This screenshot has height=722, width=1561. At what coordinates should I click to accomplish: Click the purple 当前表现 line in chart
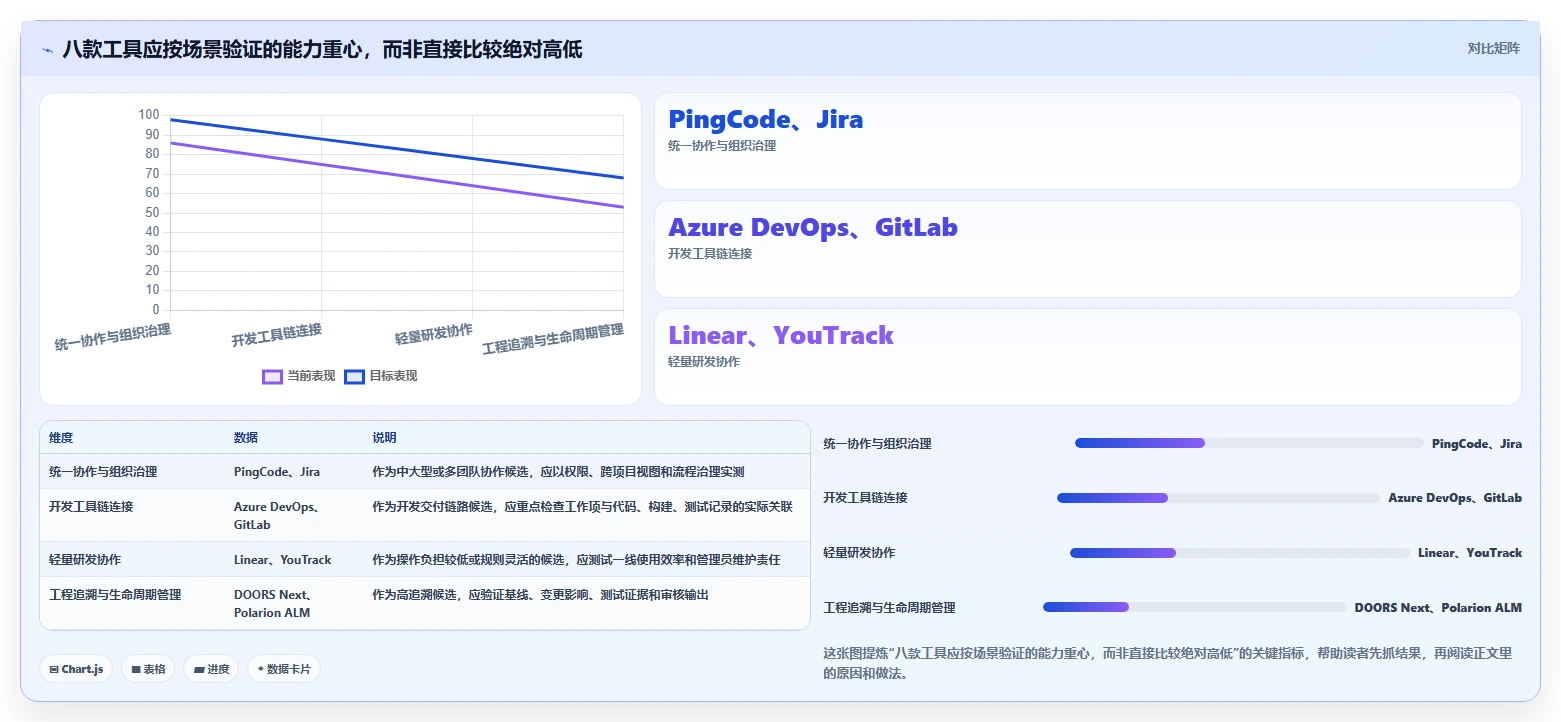(x=397, y=175)
